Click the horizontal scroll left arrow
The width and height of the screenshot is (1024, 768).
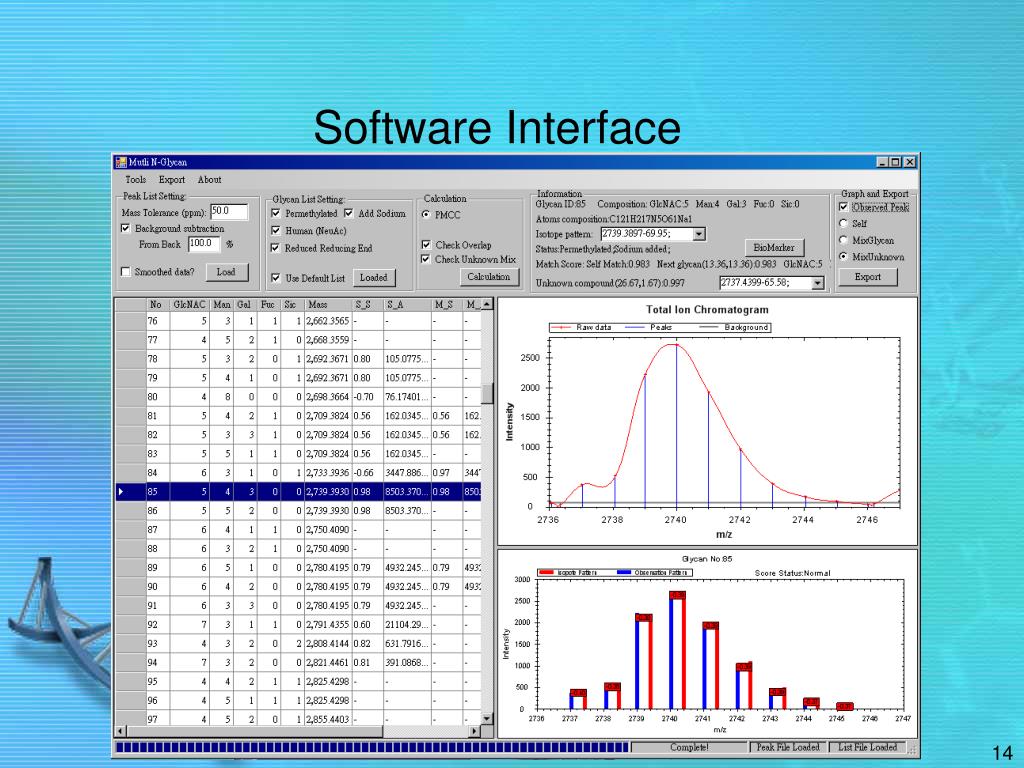[x=121, y=731]
